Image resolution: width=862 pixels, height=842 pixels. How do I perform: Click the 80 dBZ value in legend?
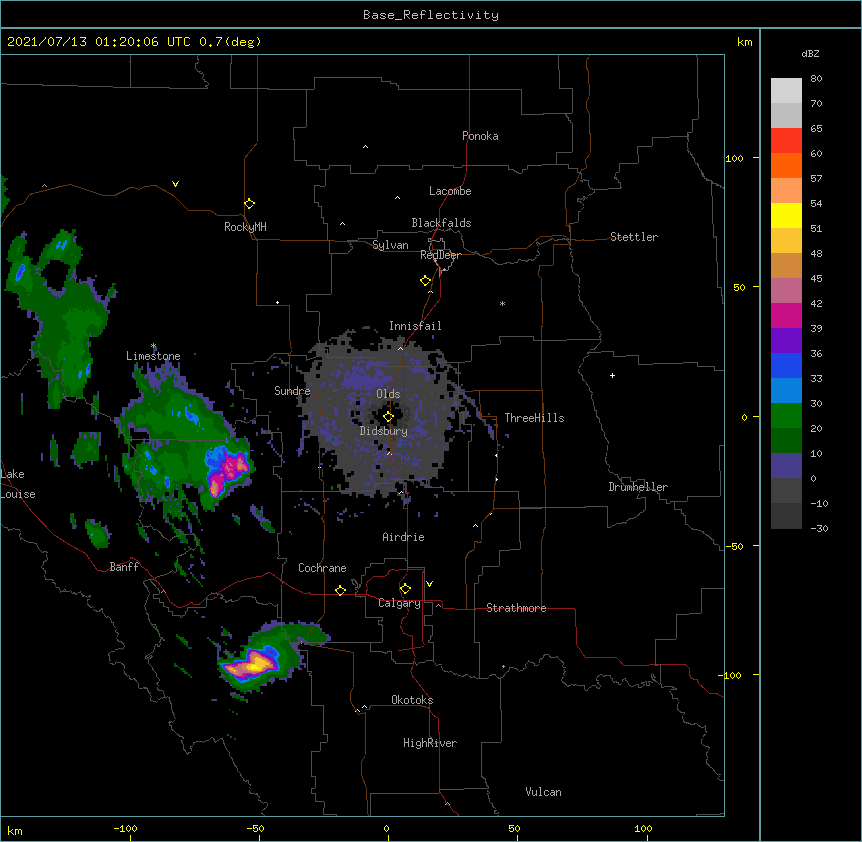coord(816,79)
